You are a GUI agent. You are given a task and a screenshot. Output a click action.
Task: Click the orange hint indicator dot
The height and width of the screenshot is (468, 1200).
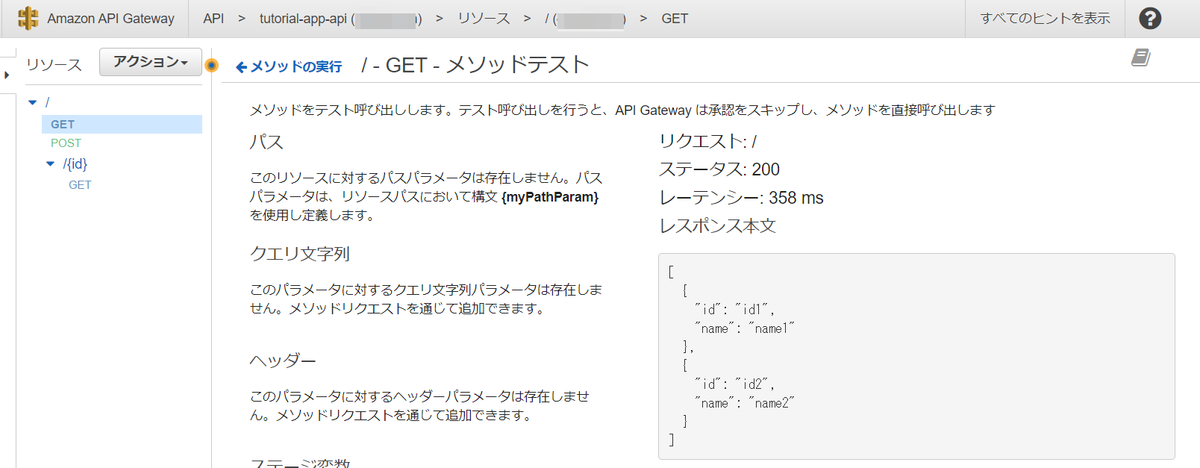pyautogui.click(x=211, y=66)
